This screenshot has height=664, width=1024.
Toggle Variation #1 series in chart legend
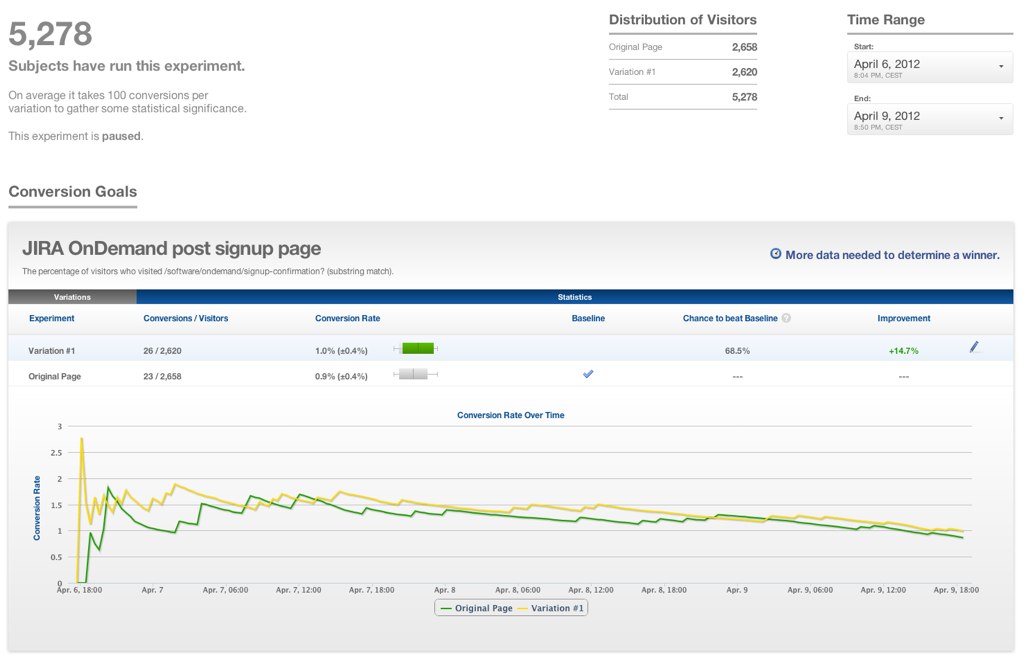click(x=551, y=608)
